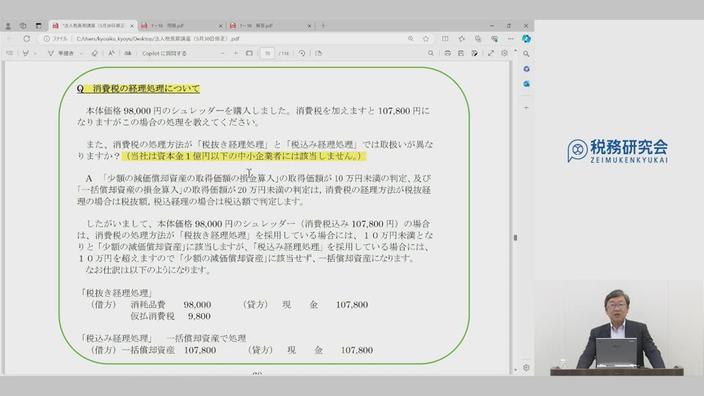
Task: Click the 税務研究会 logo
Action: [618, 150]
